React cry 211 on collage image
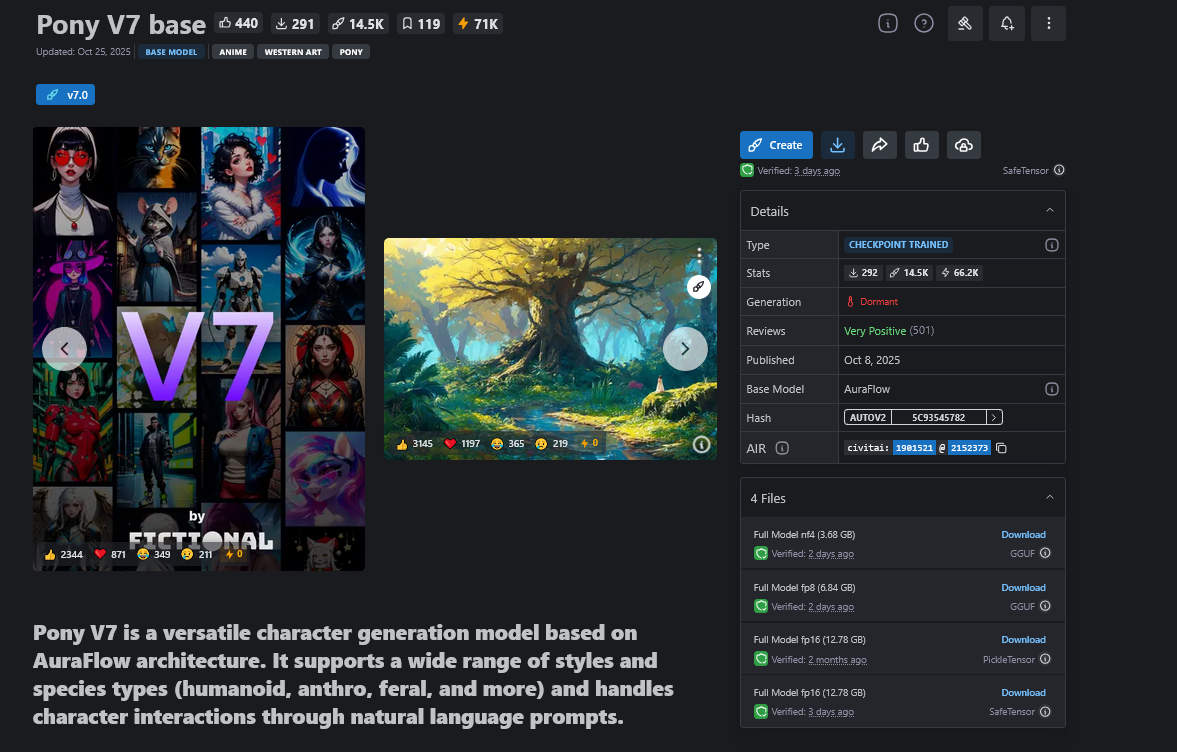 (197, 555)
